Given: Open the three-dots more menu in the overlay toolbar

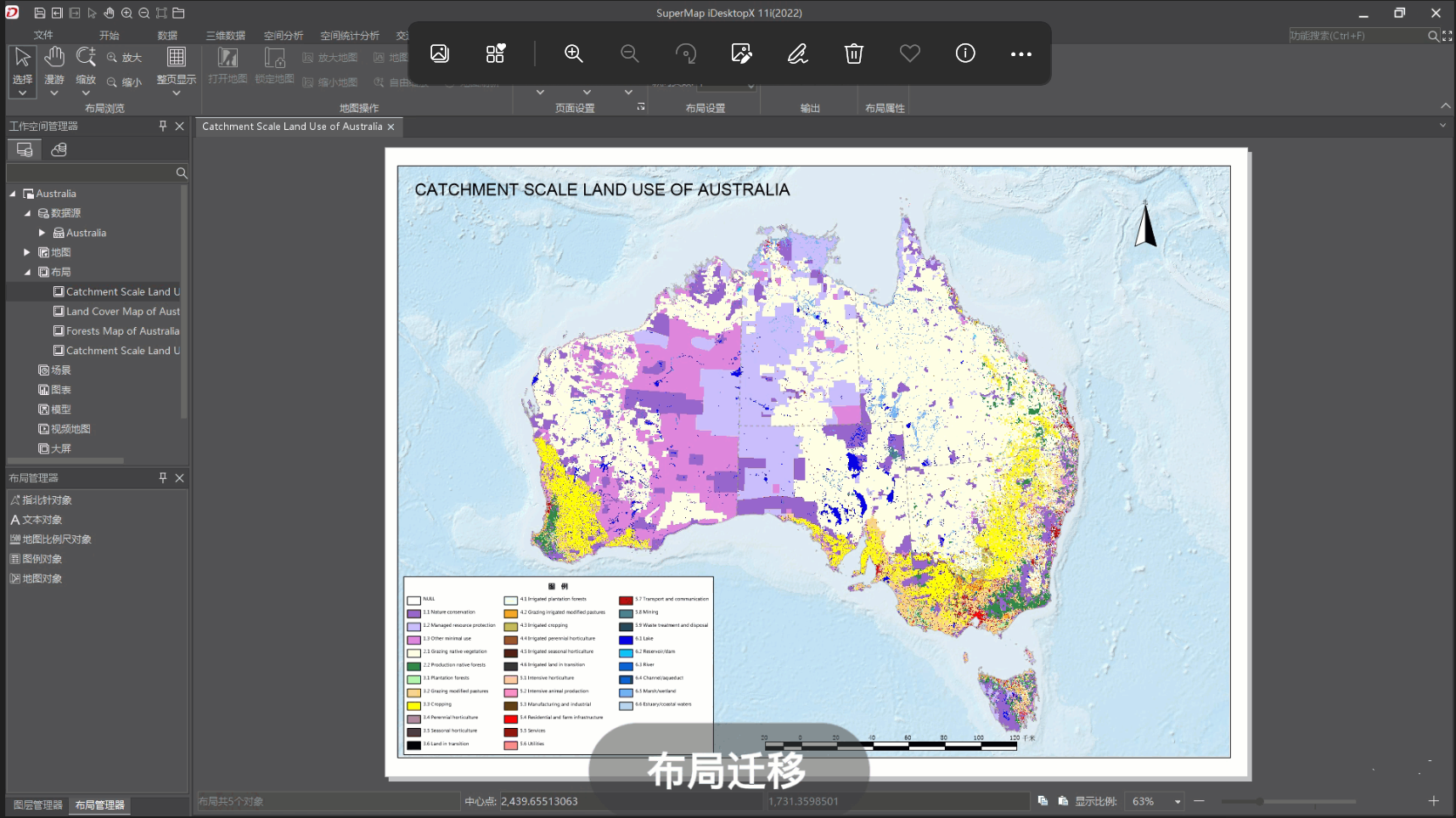Looking at the screenshot, I should pos(1021,54).
